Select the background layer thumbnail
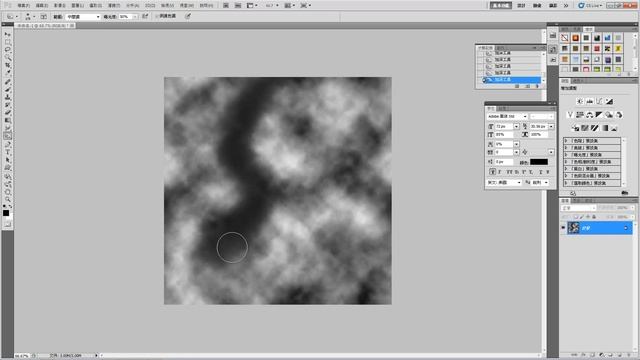This screenshot has width=640, height=360. [573, 228]
